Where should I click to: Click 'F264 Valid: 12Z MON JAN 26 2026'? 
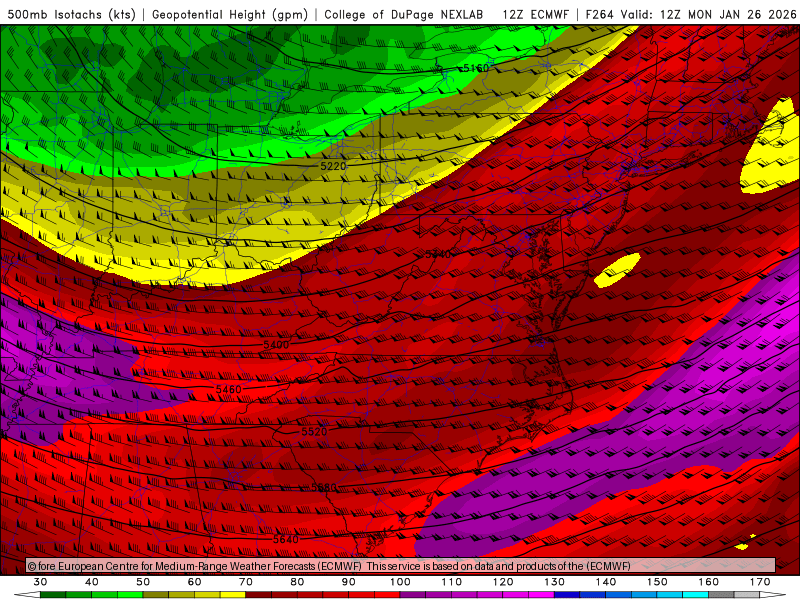click(691, 15)
